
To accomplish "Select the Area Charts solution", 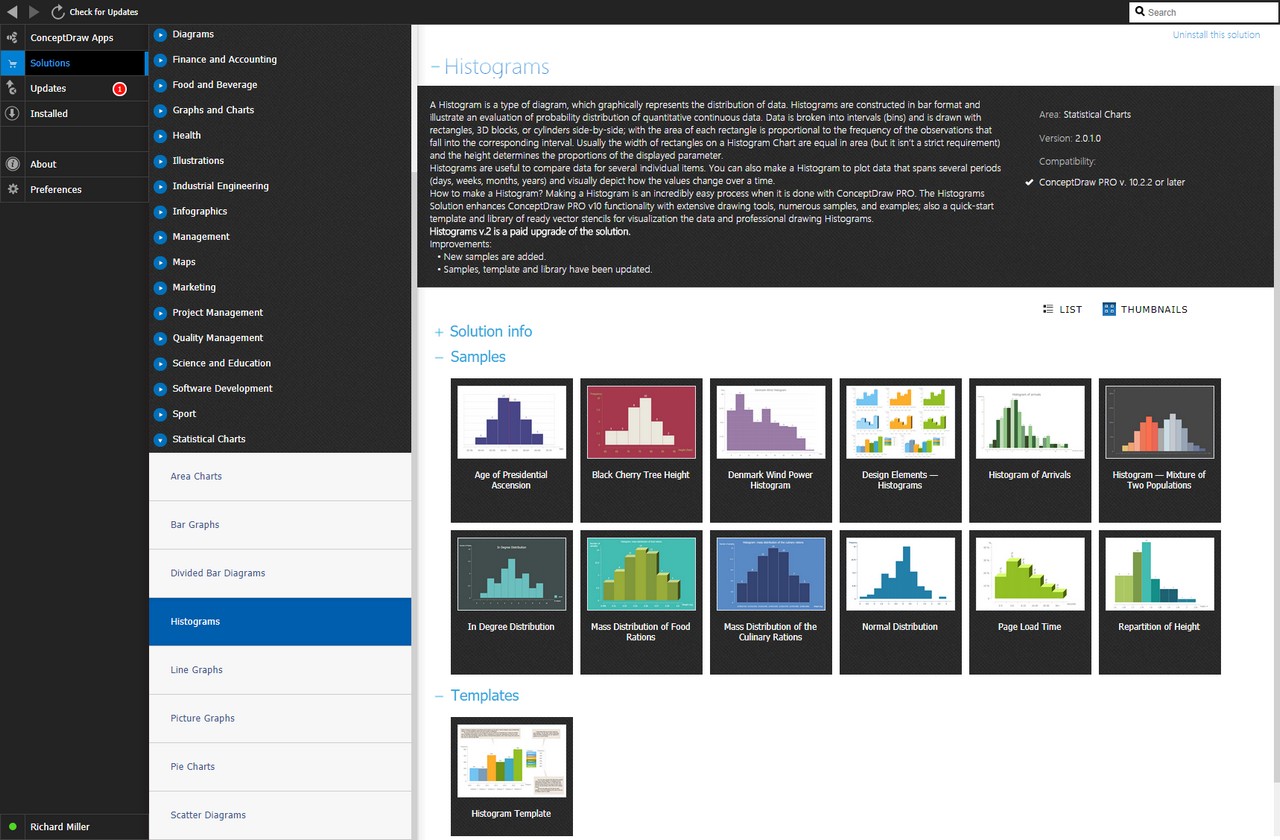I will pos(280,477).
